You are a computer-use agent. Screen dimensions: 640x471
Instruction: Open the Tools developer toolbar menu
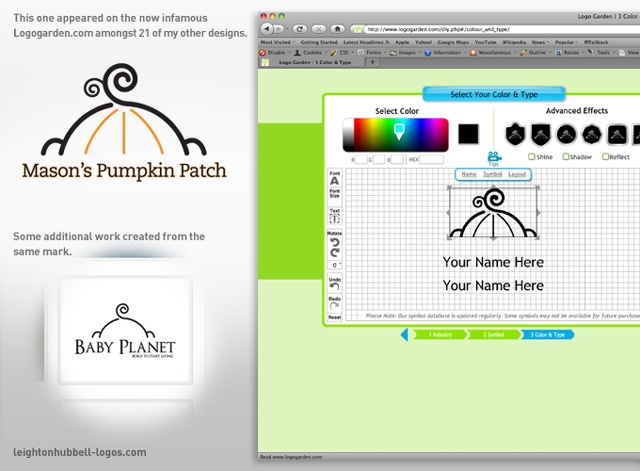pos(601,53)
